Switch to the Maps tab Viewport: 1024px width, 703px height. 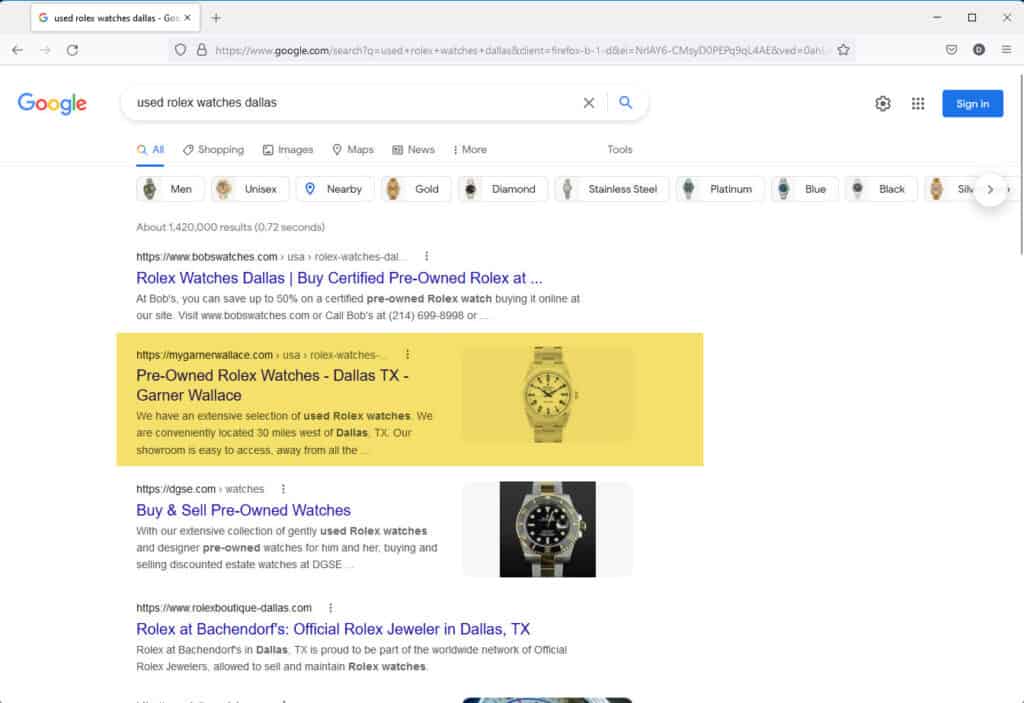353,150
